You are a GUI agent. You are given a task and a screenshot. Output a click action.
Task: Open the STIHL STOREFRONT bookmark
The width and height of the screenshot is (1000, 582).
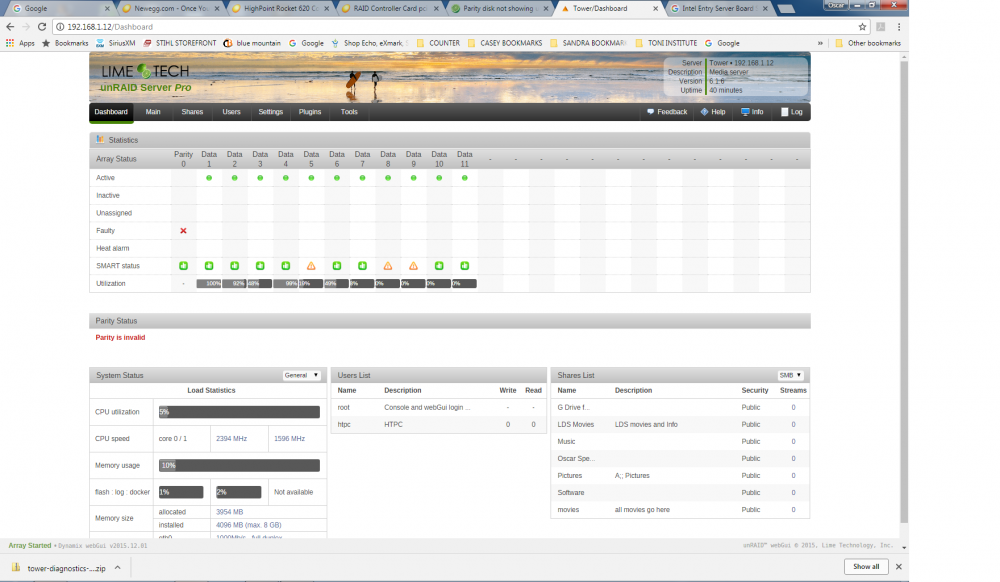[x=180, y=43]
